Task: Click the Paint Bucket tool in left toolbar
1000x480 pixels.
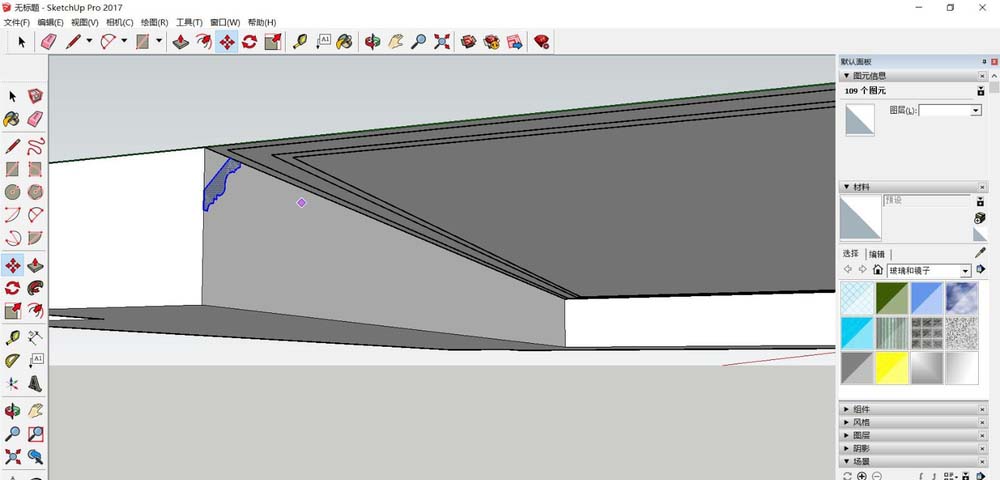Action: 12,119
